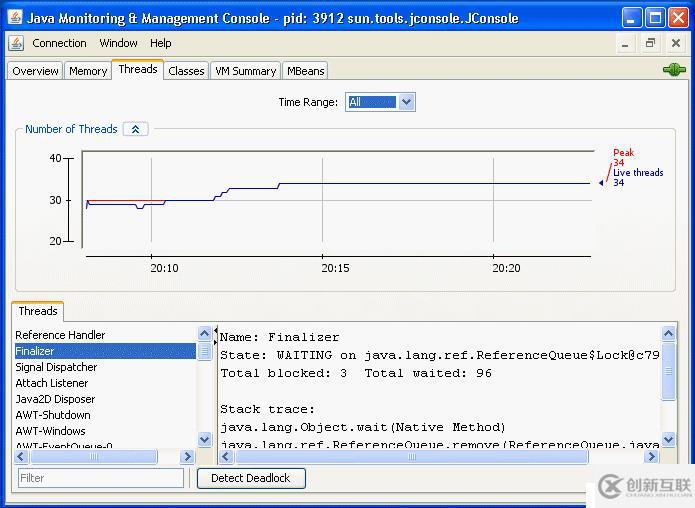Collapse the Number of Threads chart
This screenshot has height=508, width=695.
136,129
